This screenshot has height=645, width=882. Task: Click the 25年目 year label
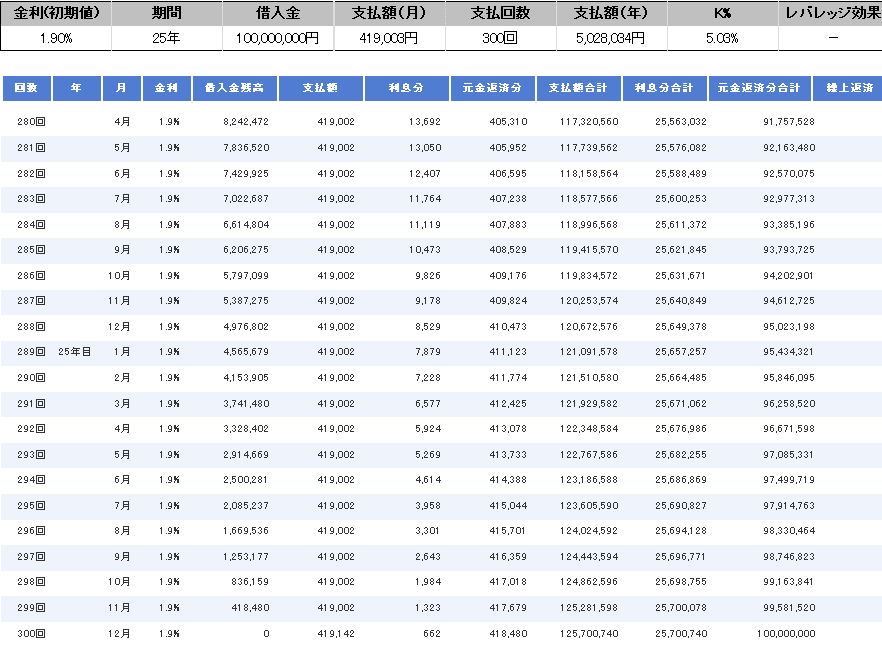pos(76,351)
